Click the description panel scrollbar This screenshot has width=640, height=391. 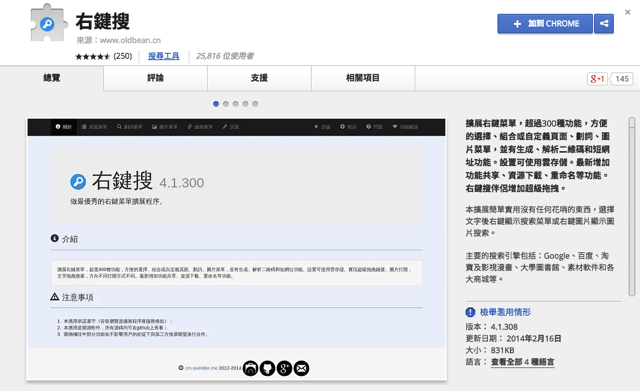point(632,207)
